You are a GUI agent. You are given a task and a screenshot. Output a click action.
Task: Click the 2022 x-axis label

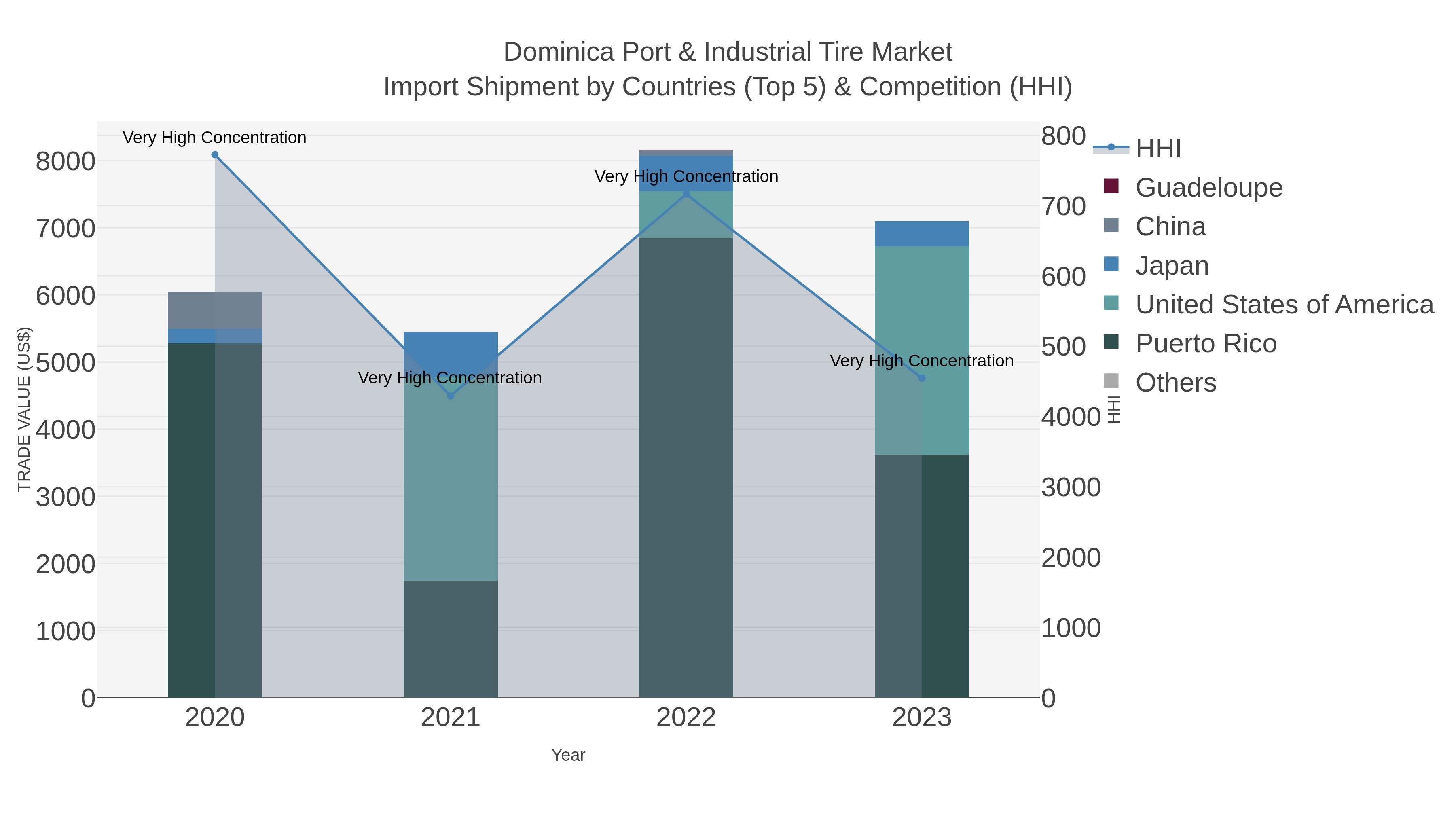click(686, 718)
